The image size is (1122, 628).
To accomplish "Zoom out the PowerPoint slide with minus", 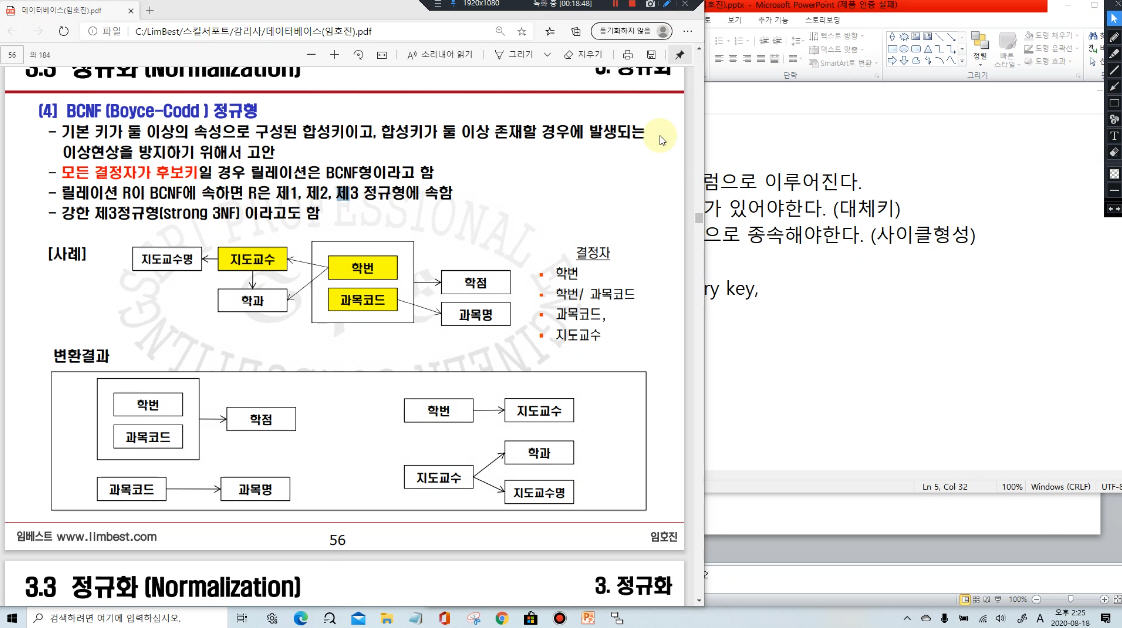I will (1036, 599).
